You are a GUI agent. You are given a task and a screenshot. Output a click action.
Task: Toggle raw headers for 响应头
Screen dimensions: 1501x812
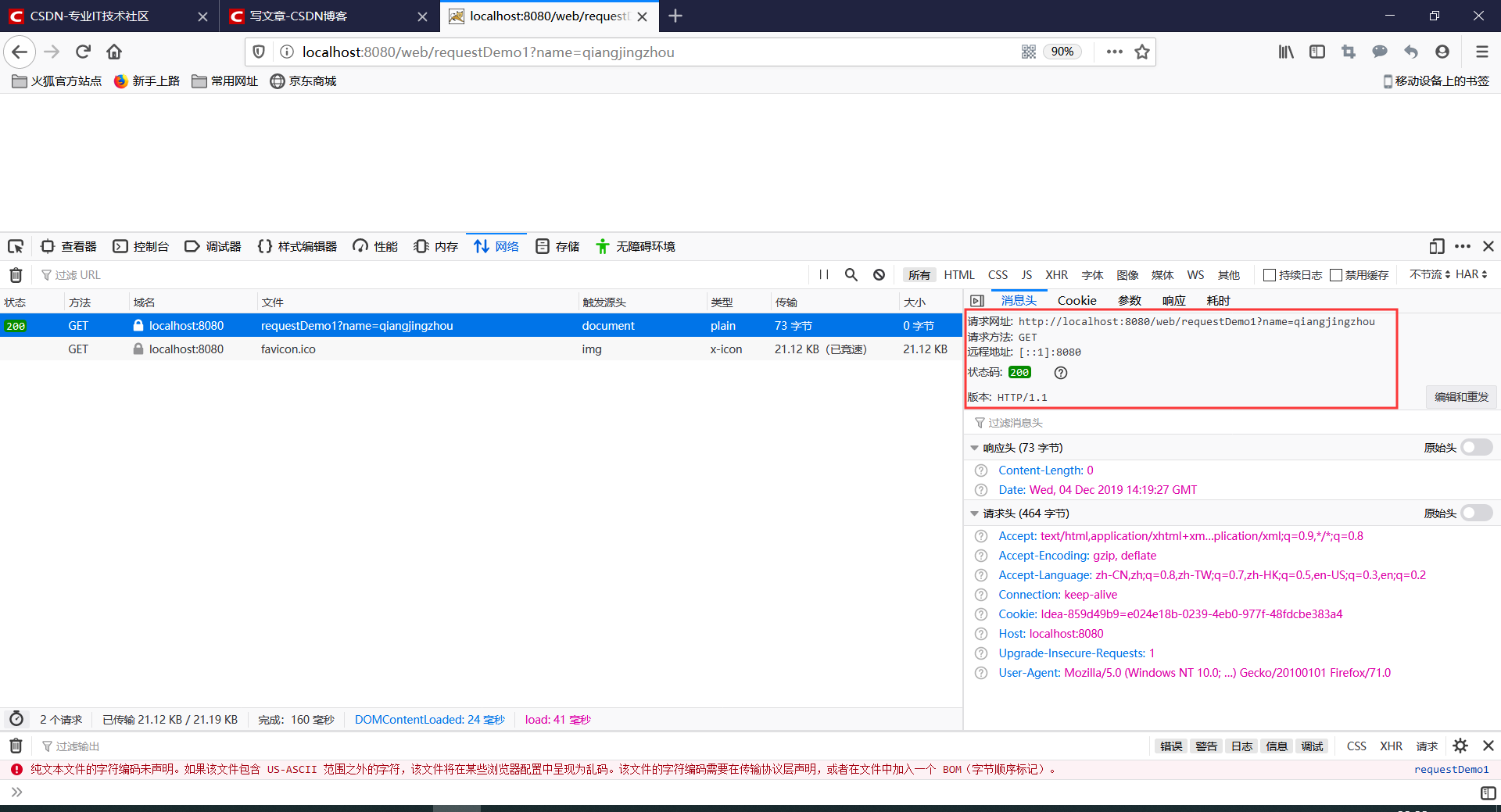[1477, 447]
